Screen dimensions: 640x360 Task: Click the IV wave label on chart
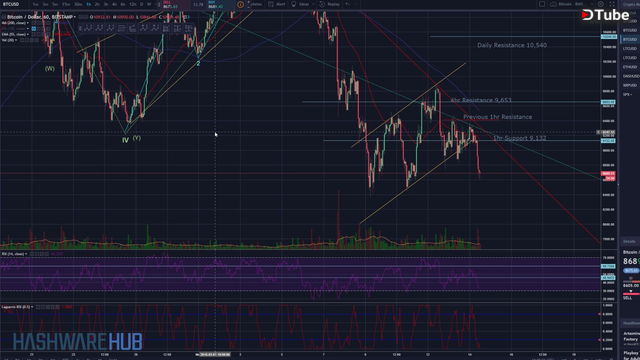[125, 140]
